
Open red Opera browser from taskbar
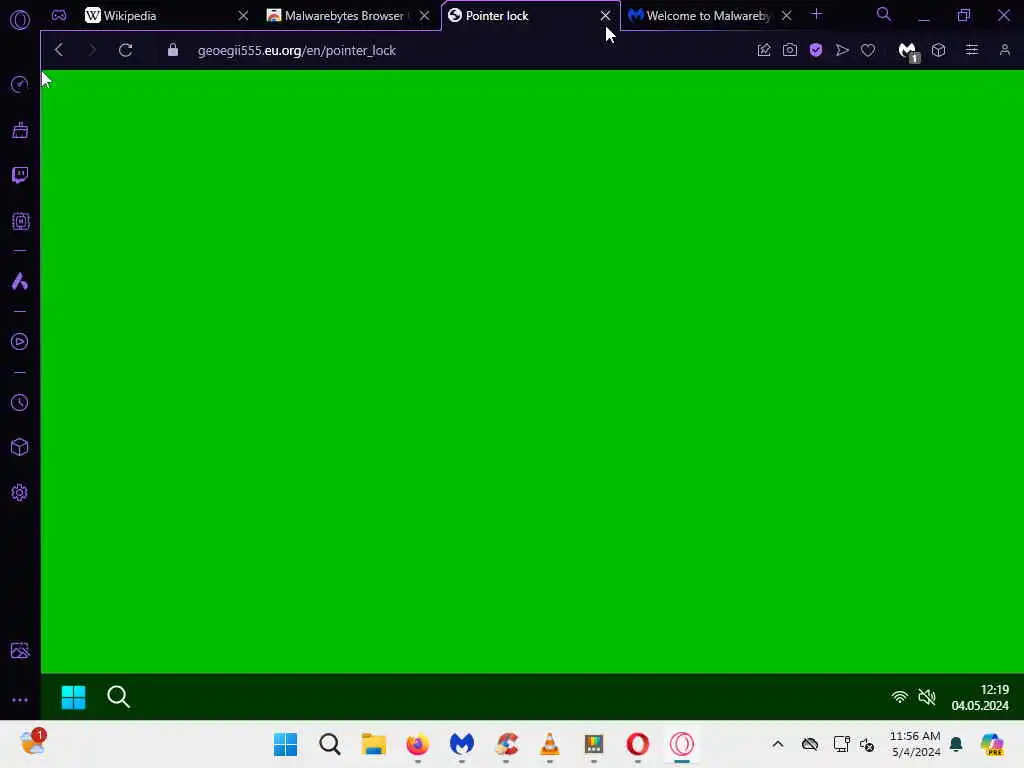click(x=638, y=744)
